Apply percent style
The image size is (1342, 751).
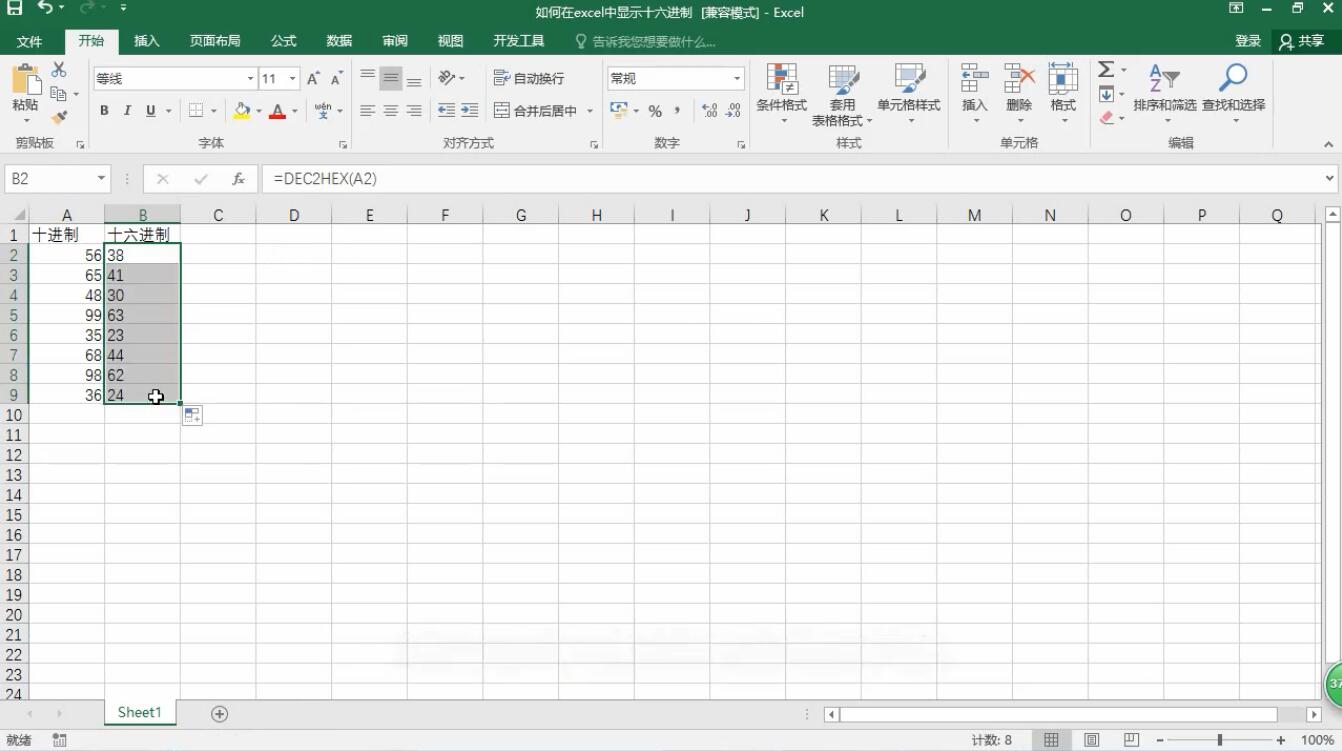[655, 111]
